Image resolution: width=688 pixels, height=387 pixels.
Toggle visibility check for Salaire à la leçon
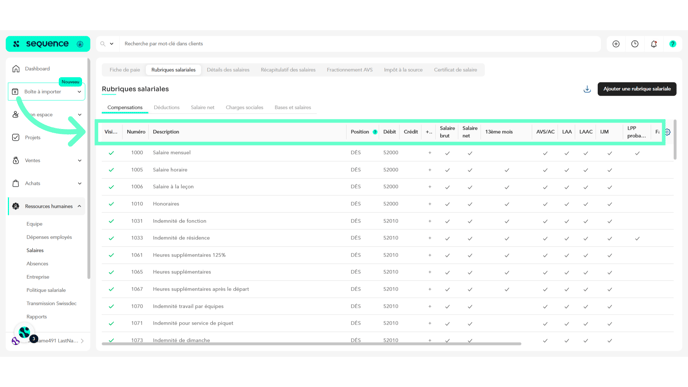click(111, 187)
